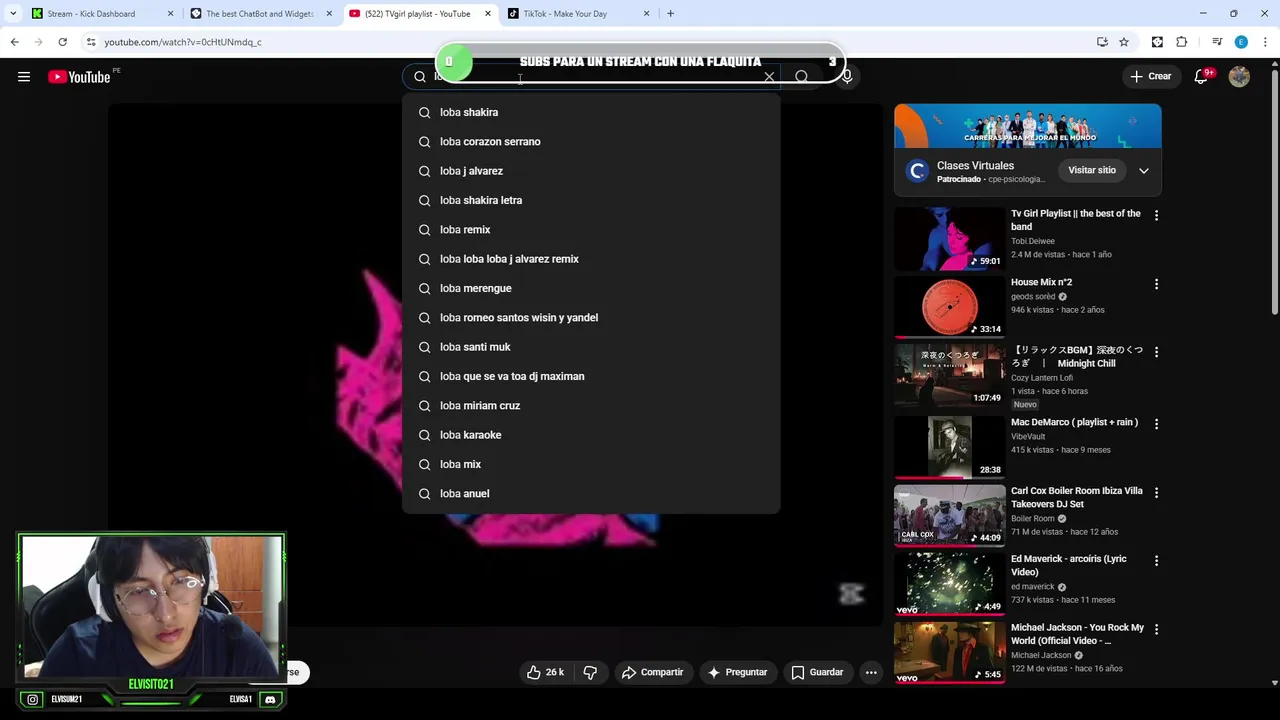This screenshot has height=720, width=1280.
Task: Open options for Ed Maverick video
Action: pyautogui.click(x=1156, y=561)
